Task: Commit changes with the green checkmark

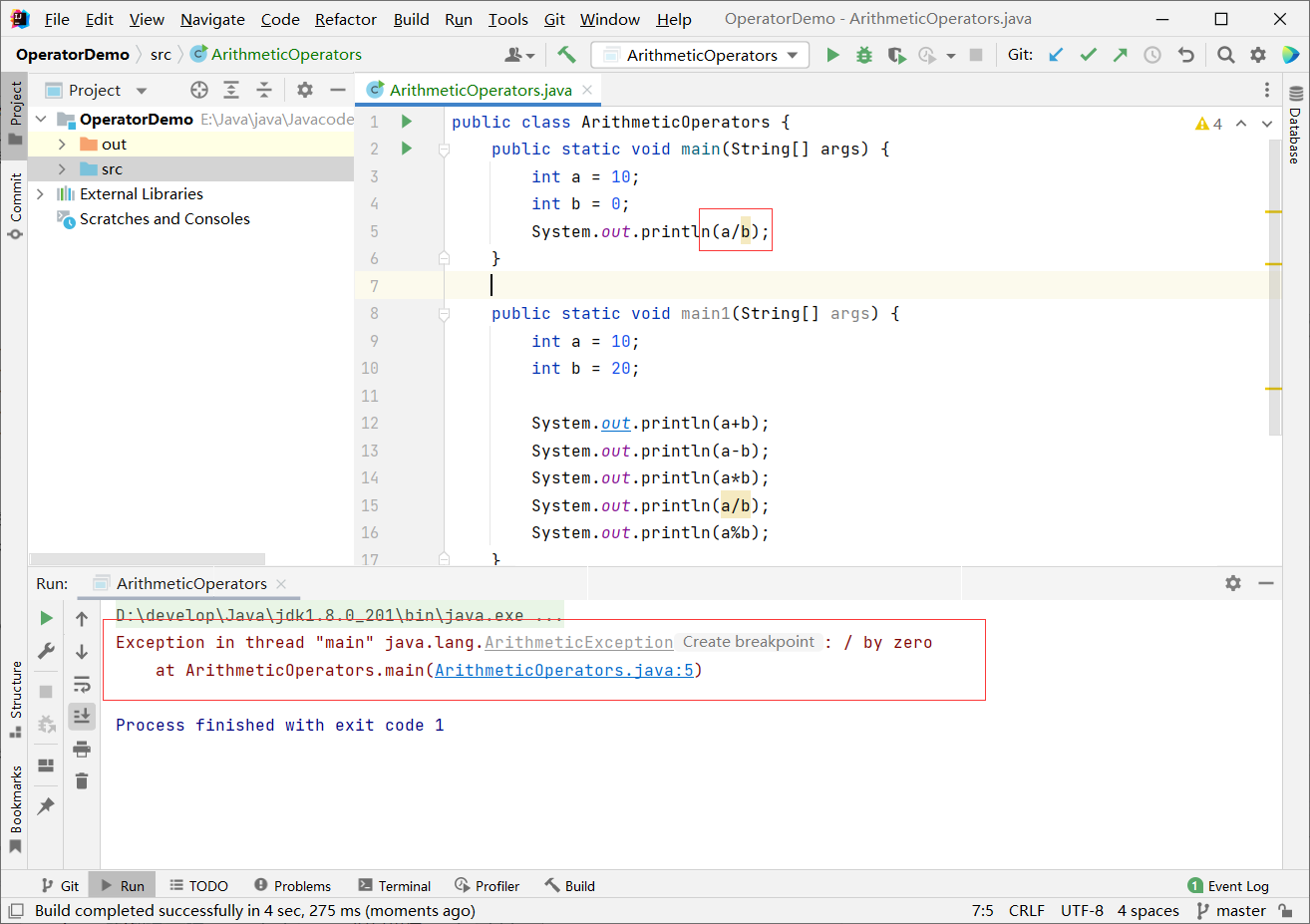Action: [x=1089, y=55]
